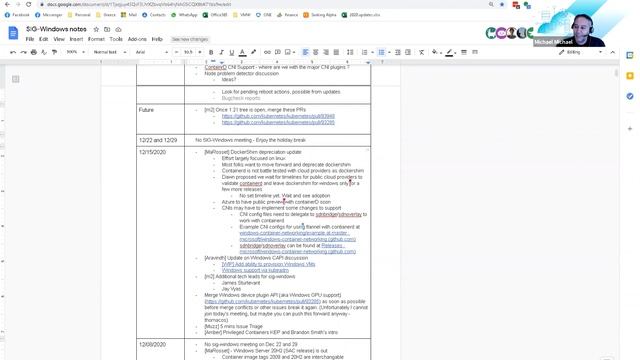Open the Keep side panel icon

(630, 76)
